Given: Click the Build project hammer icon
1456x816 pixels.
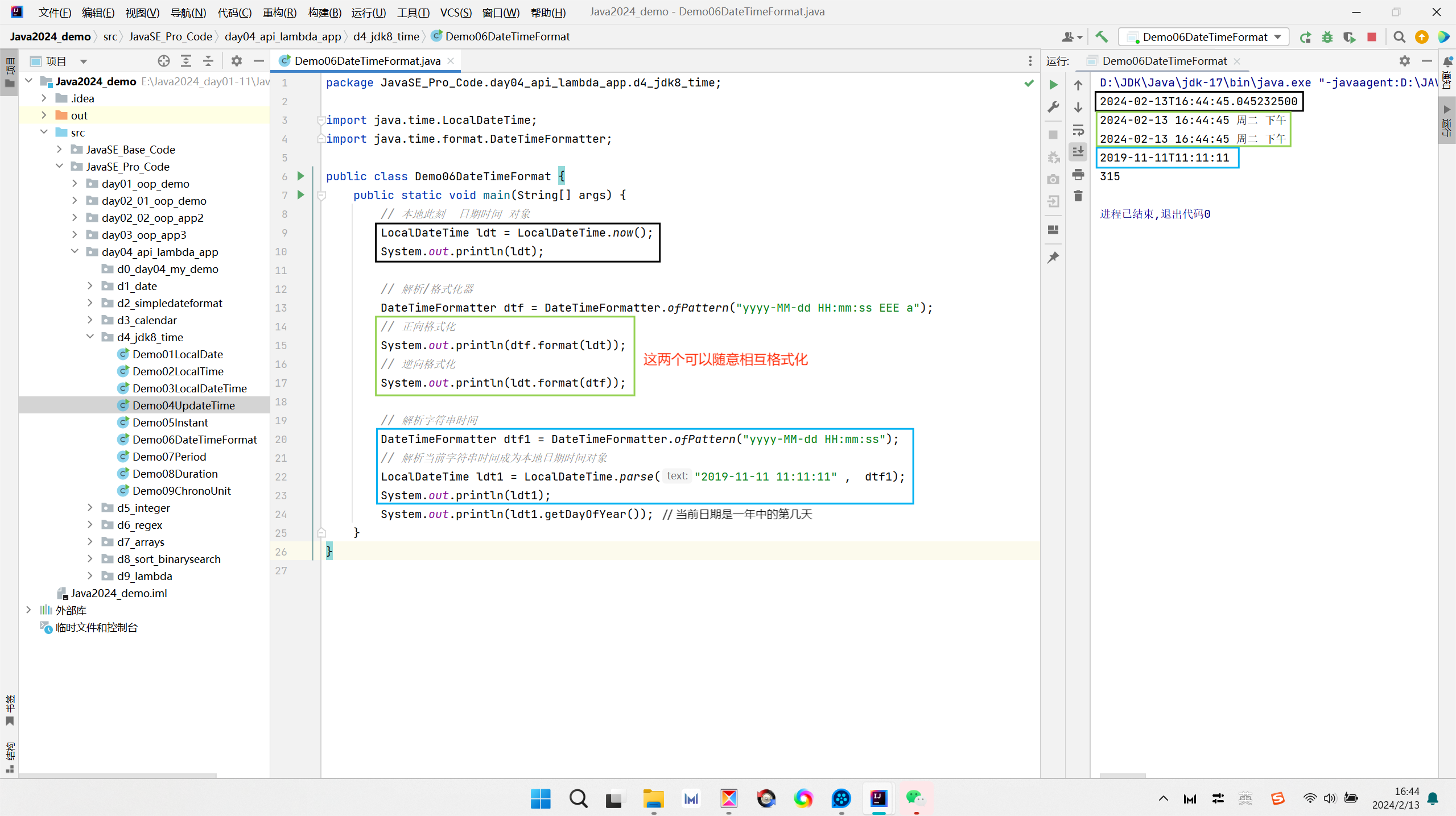Looking at the screenshot, I should click(1102, 37).
